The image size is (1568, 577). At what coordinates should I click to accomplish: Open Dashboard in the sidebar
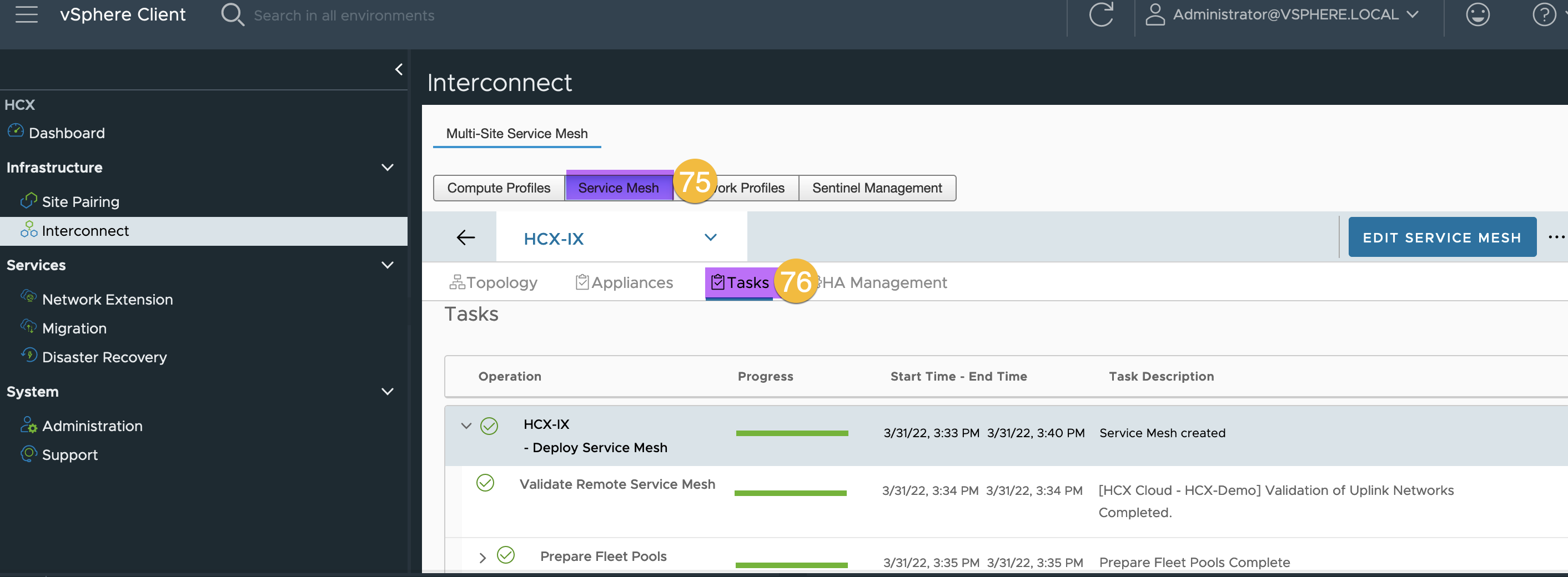tap(66, 133)
